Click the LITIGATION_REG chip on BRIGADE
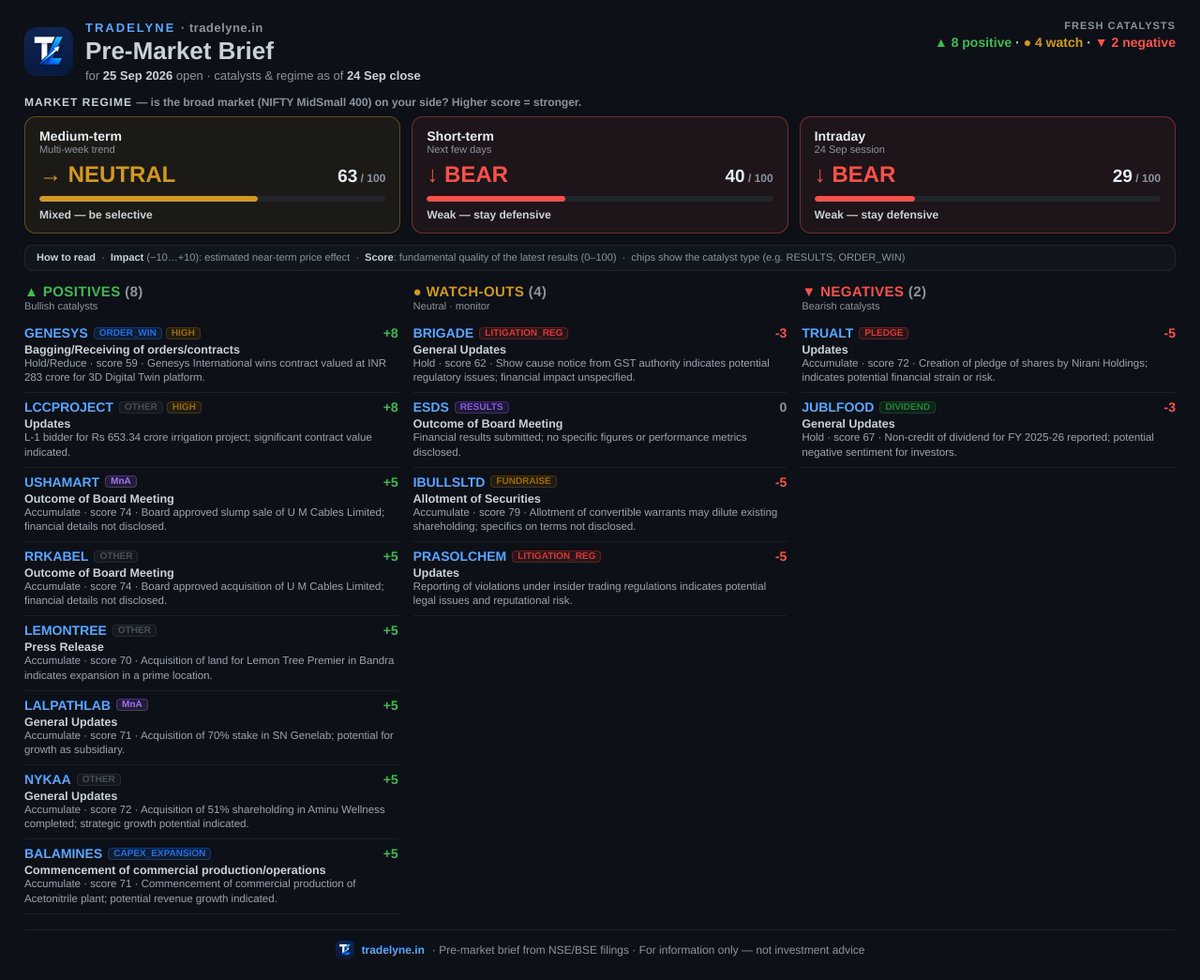The image size is (1200, 980). click(523, 333)
